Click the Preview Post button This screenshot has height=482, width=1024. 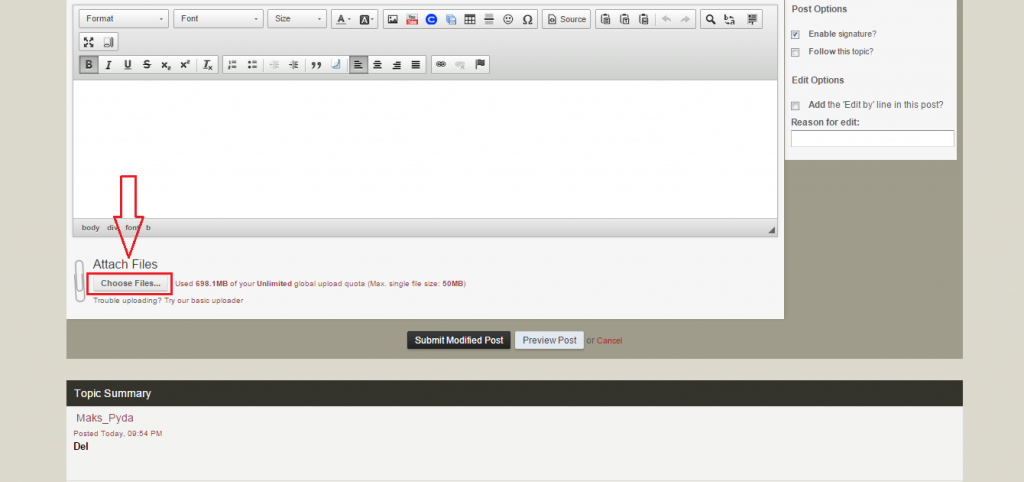549,340
